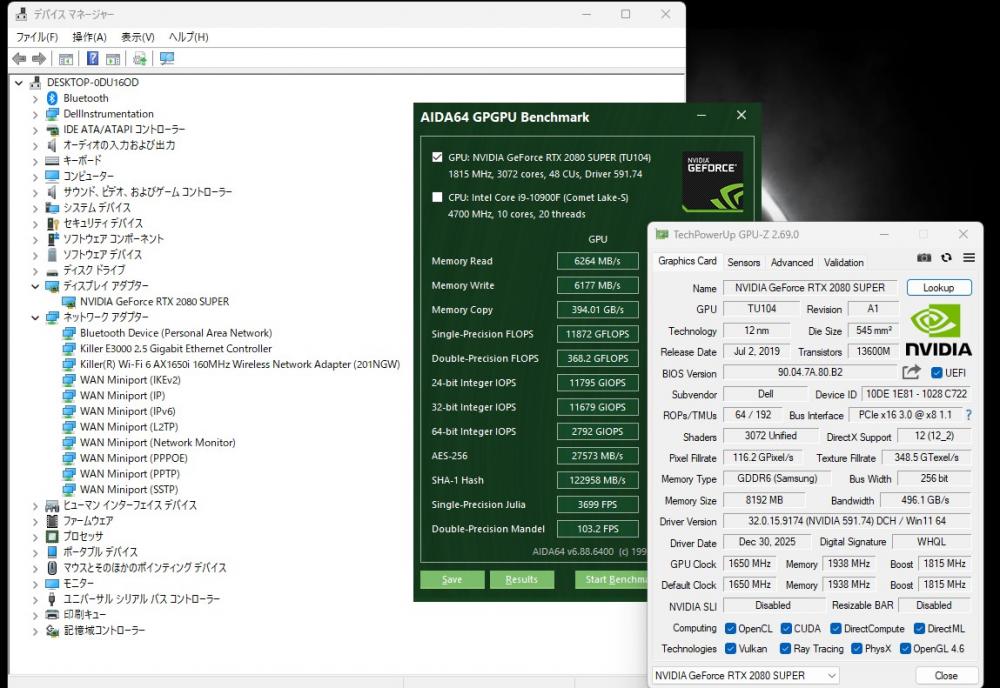Expand the プロセッサ category
This screenshot has width=1000, height=688.
(35, 537)
